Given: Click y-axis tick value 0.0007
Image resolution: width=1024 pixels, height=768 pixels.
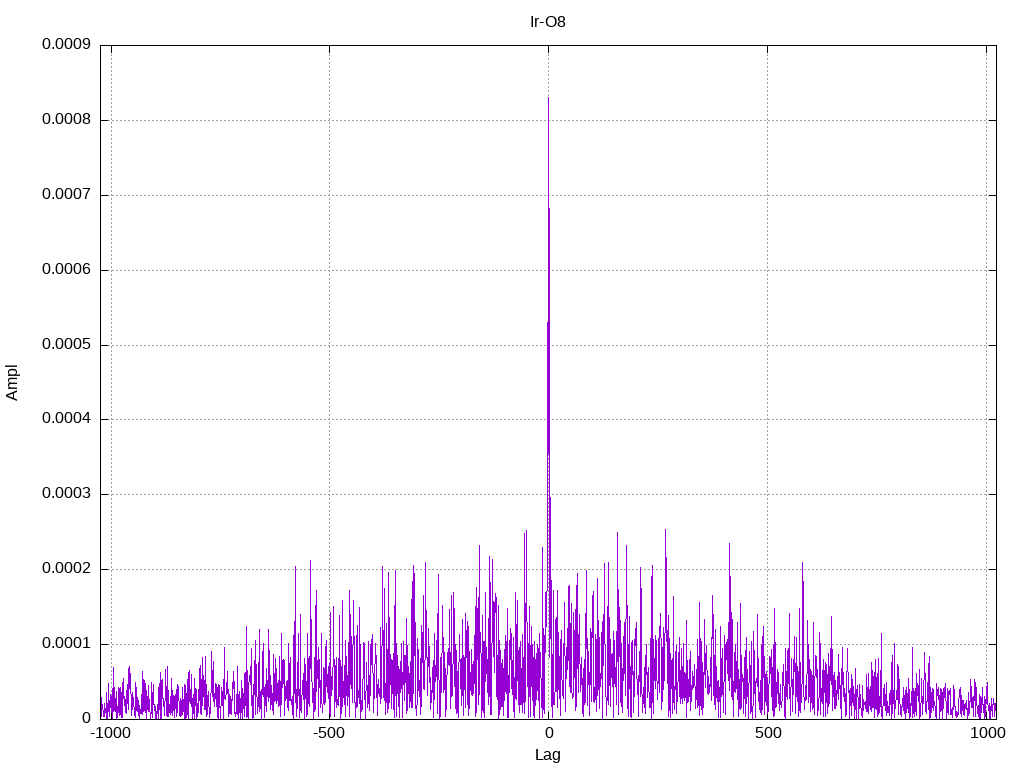Looking at the screenshot, I should click(x=66, y=195).
